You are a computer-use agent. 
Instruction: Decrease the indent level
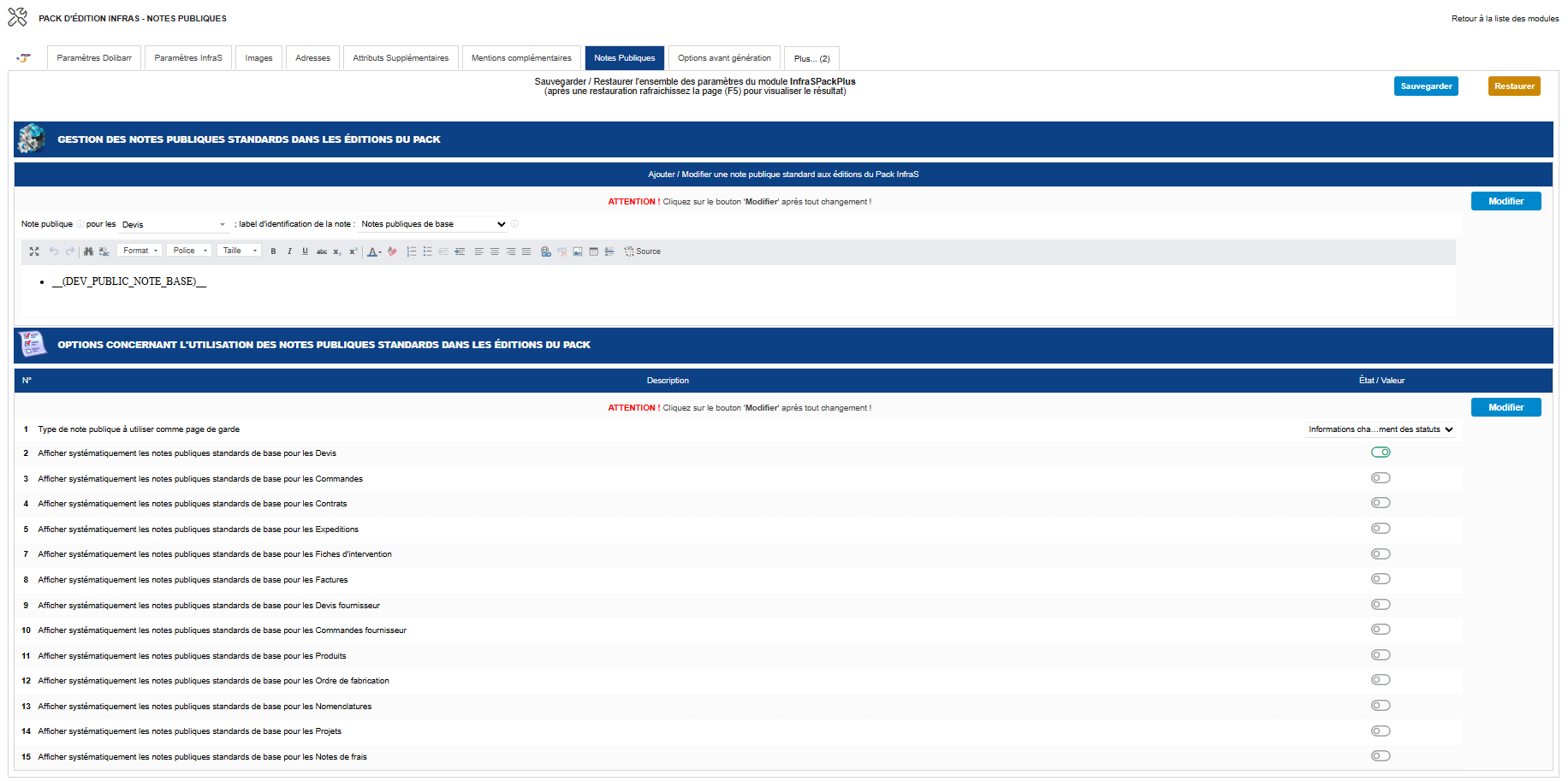pyautogui.click(x=443, y=251)
